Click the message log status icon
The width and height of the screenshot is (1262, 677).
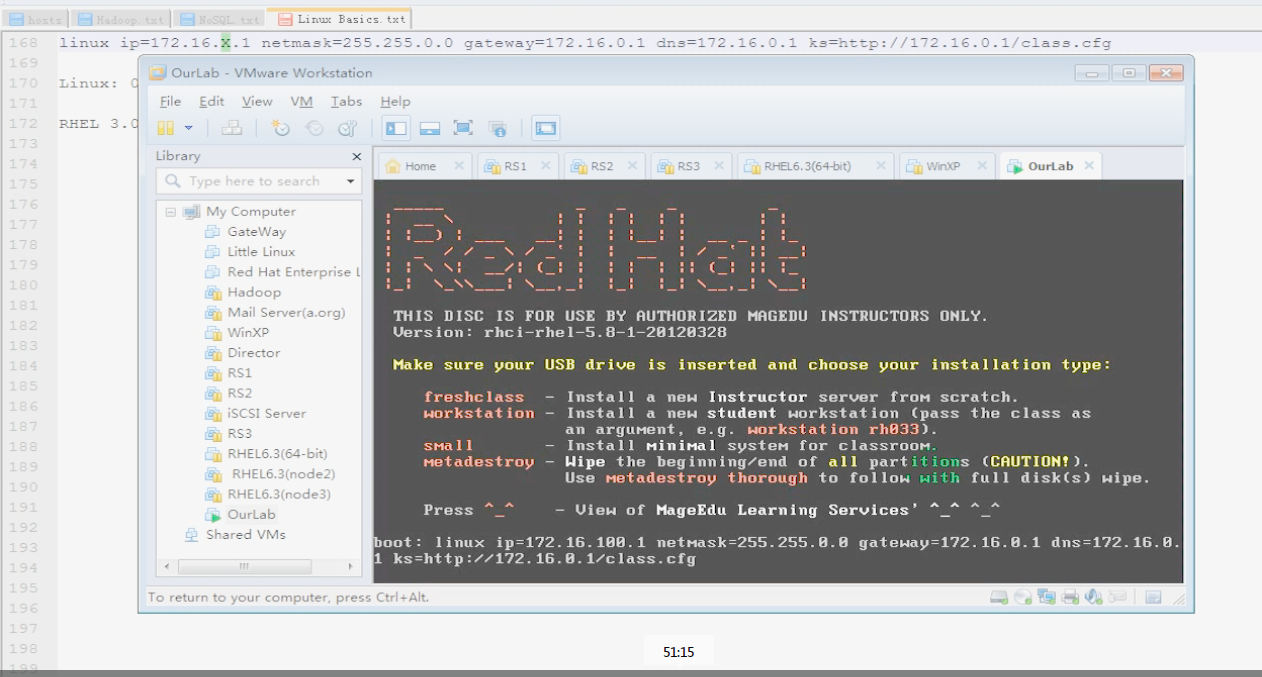point(1153,597)
